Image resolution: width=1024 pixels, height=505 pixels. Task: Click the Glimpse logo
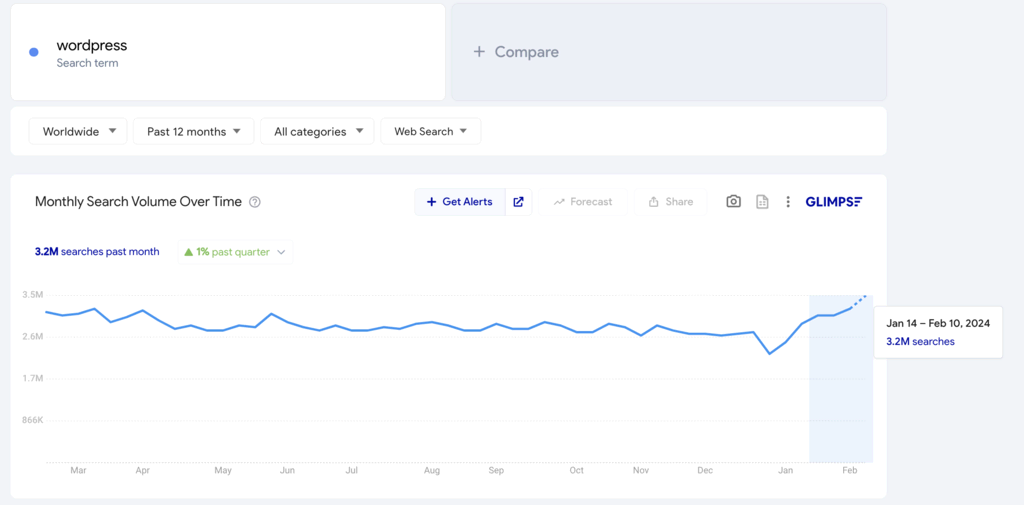click(834, 202)
